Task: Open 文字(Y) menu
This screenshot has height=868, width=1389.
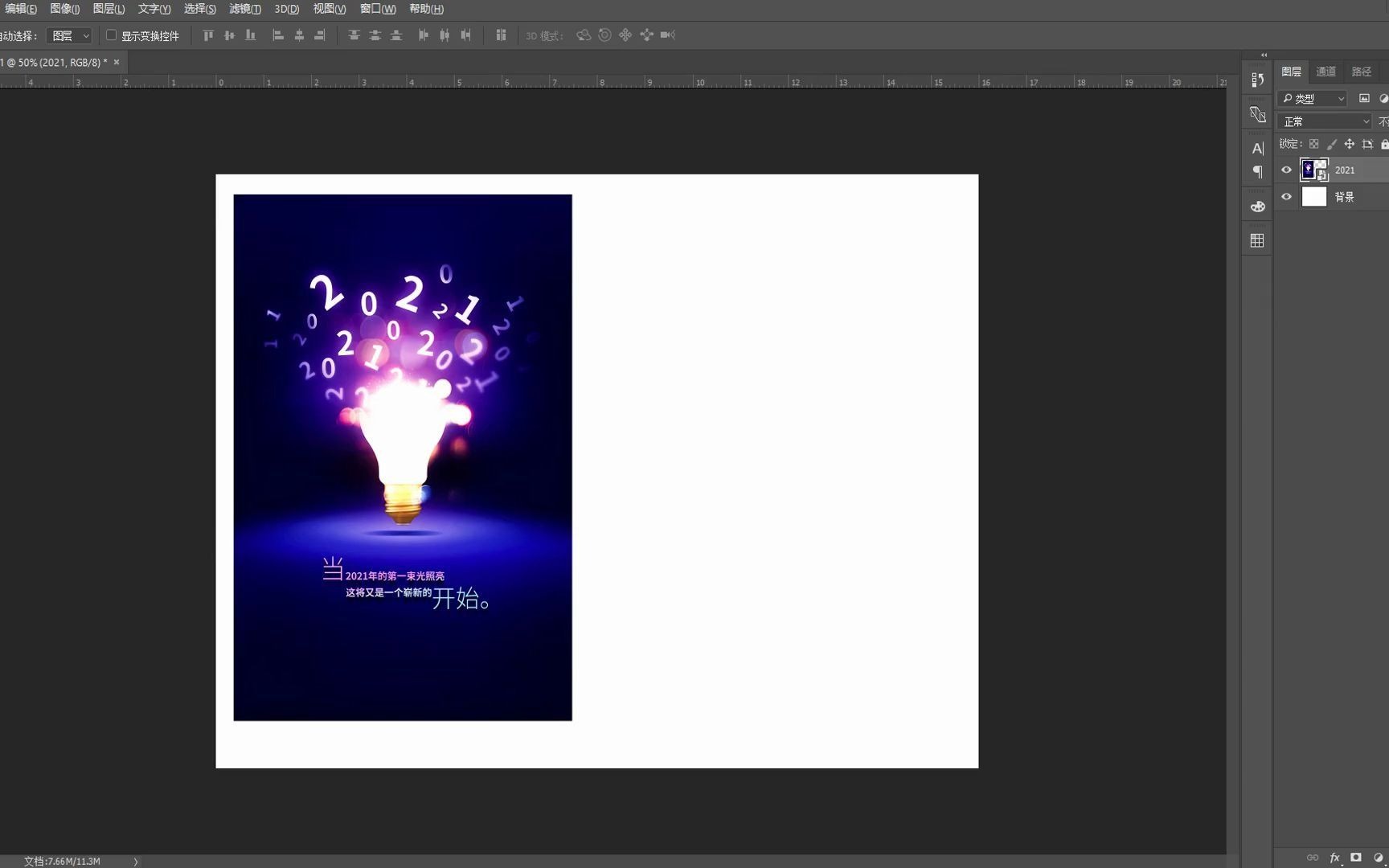Action: [154, 9]
